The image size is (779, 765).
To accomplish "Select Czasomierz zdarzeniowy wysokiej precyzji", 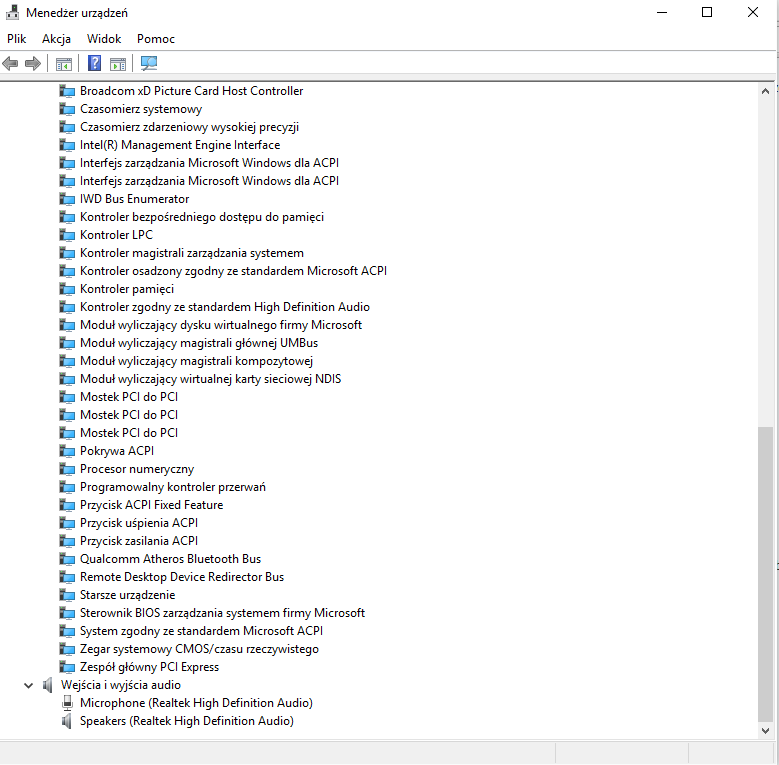I will point(189,127).
